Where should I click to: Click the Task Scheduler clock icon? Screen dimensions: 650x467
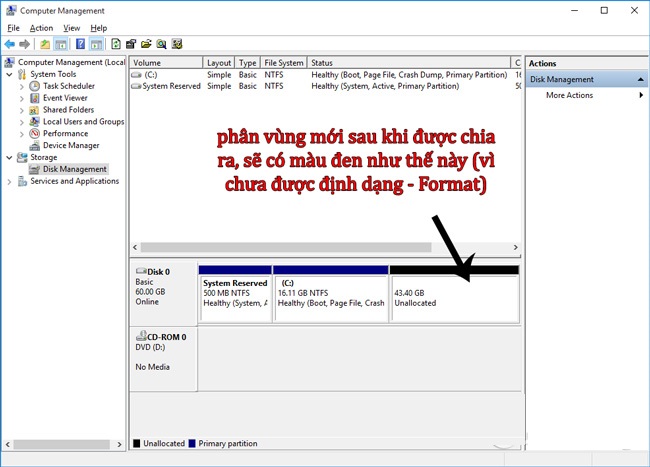[x=35, y=86]
